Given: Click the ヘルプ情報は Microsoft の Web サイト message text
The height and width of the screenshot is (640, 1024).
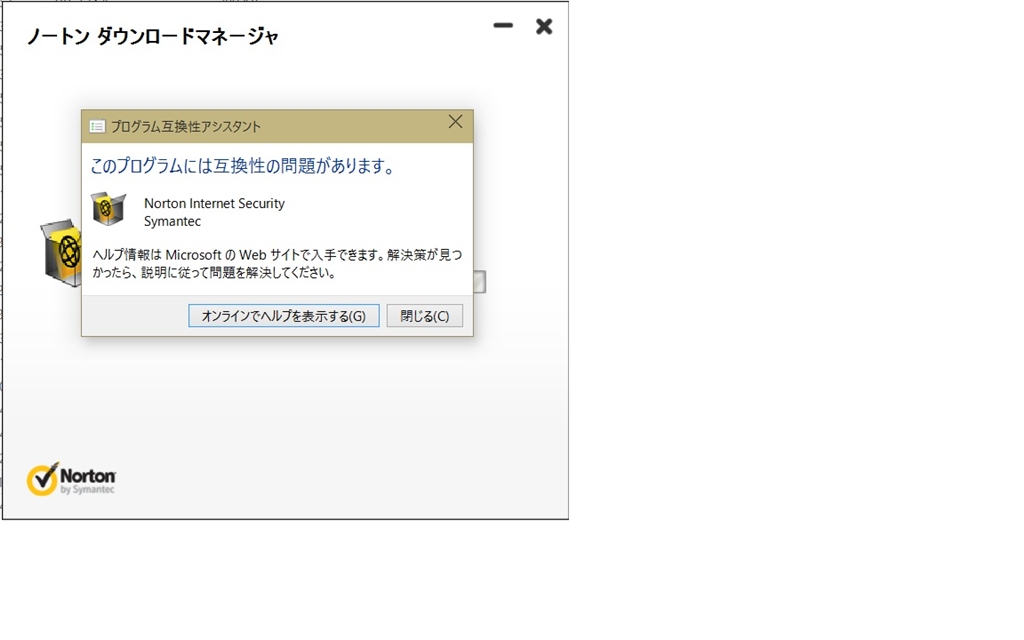Looking at the screenshot, I should point(277,264).
